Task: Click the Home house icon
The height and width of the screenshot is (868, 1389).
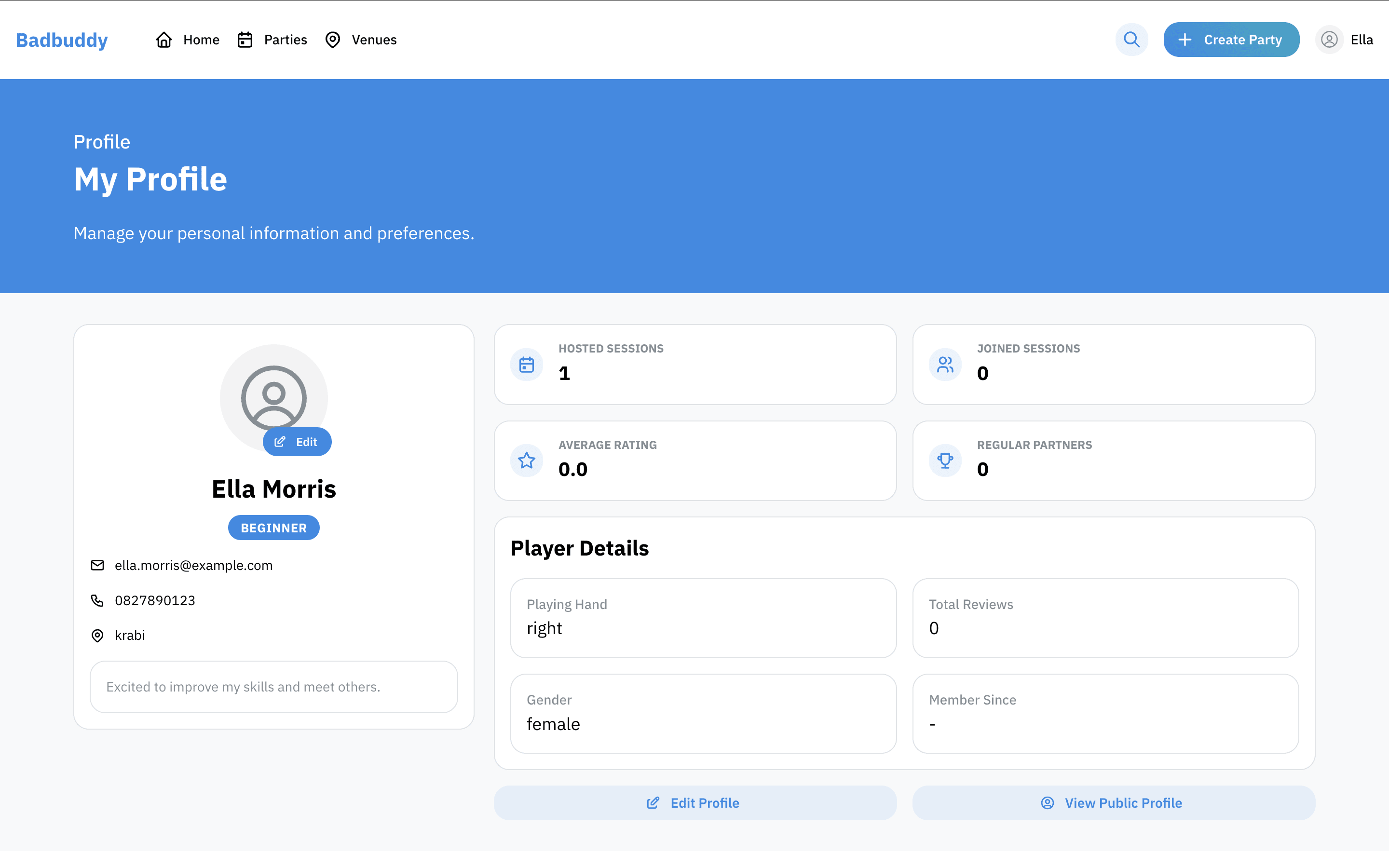Action: point(164,40)
